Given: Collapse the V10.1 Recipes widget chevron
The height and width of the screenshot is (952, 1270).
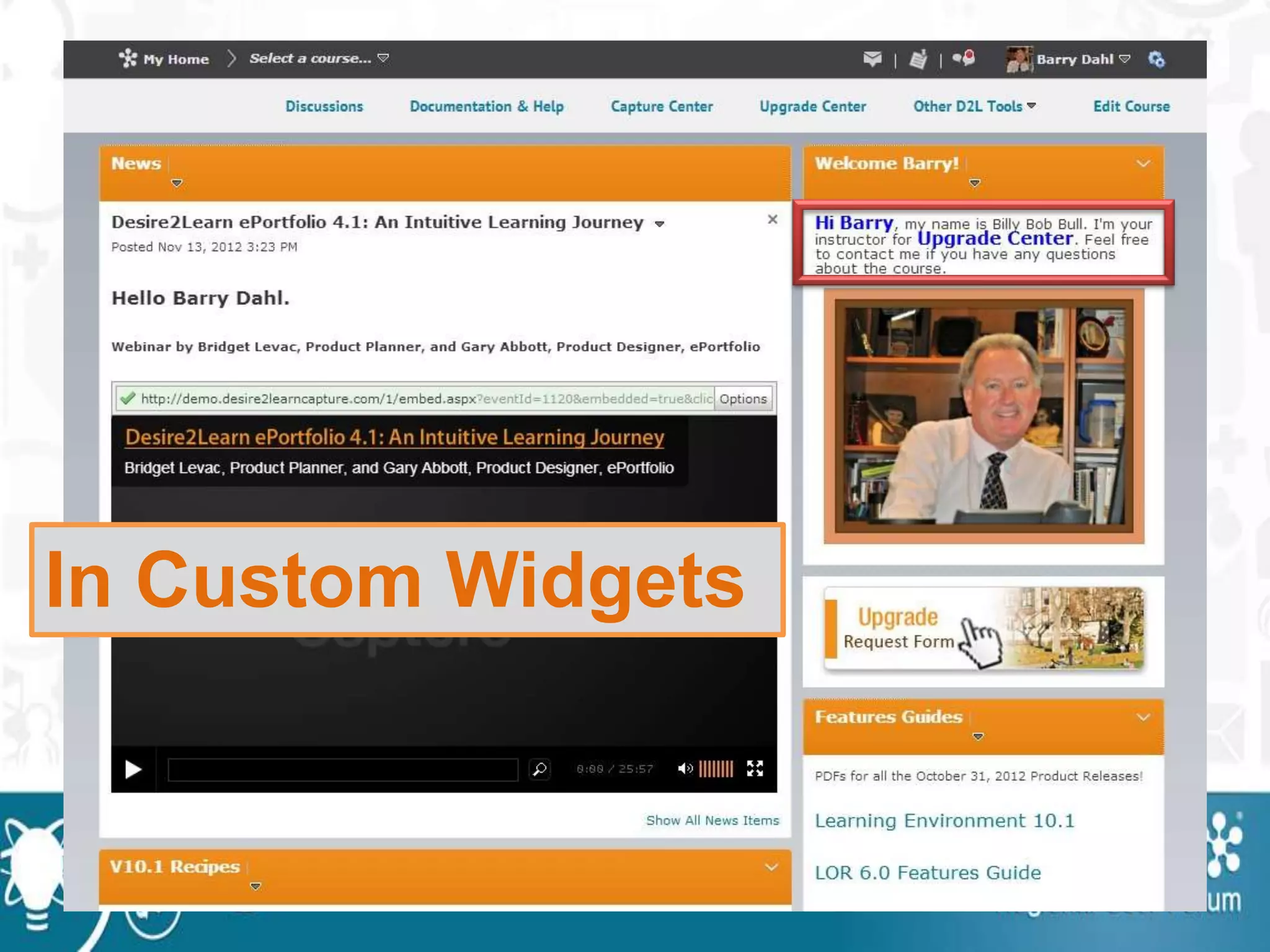Looking at the screenshot, I should 771,867.
